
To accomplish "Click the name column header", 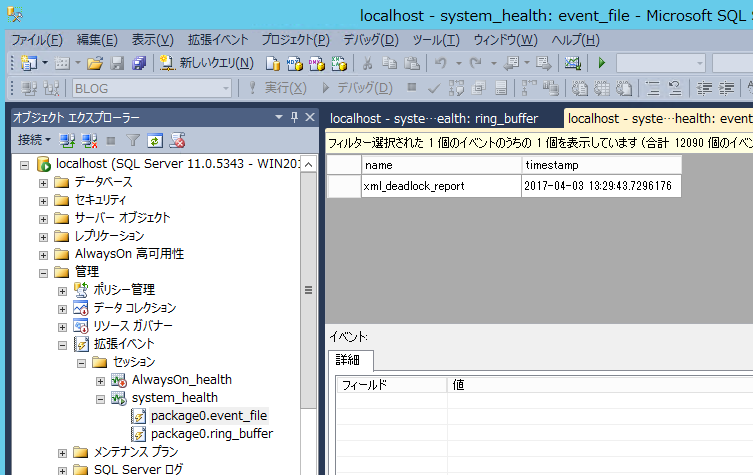I will [441, 165].
